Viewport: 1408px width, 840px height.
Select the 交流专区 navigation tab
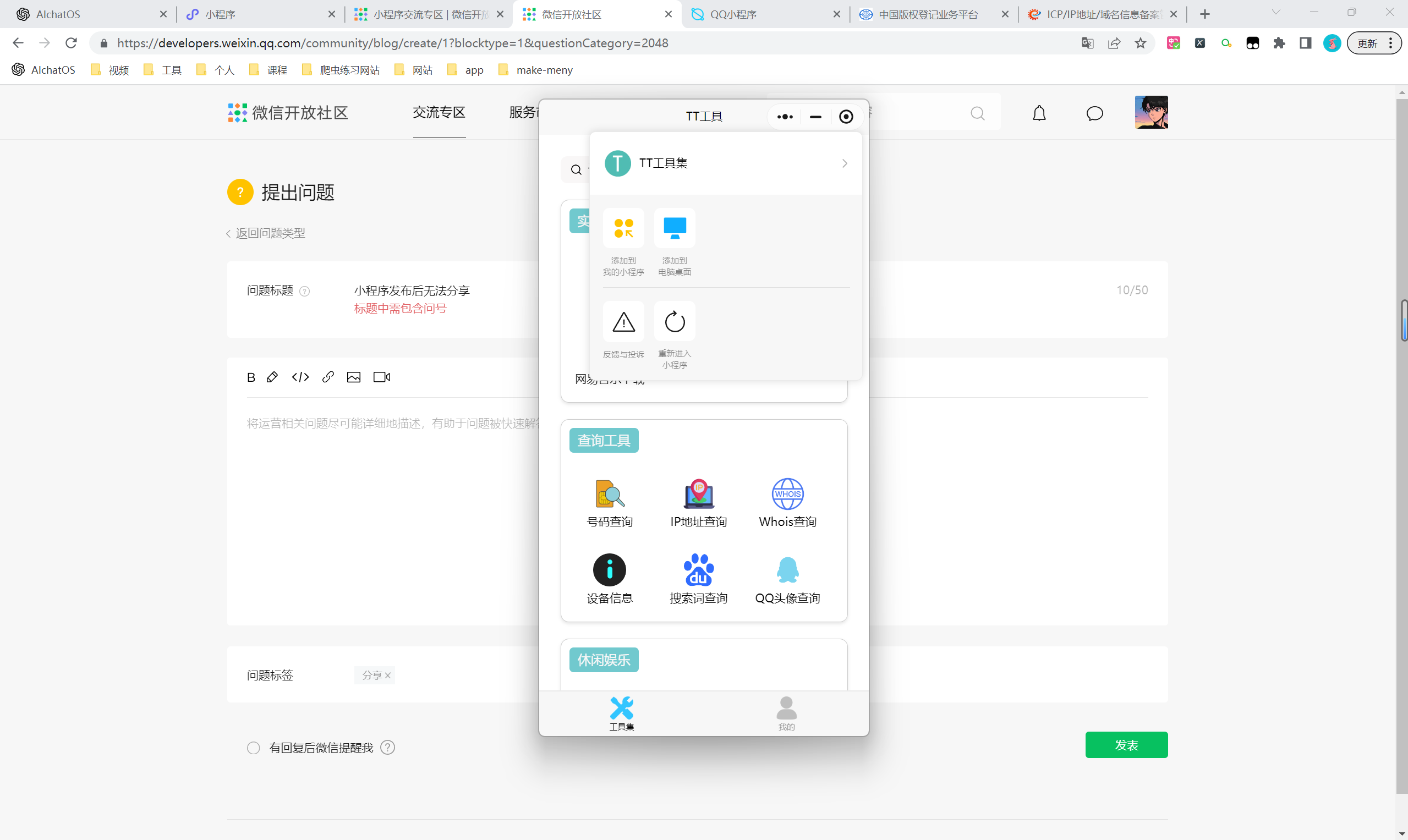(x=439, y=113)
